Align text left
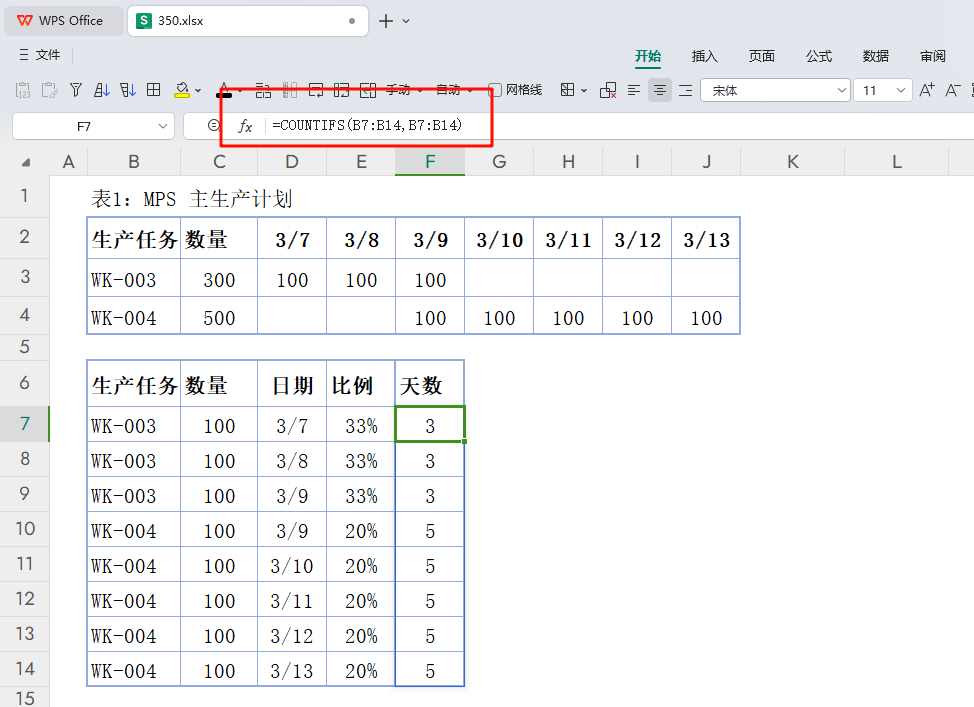Viewport: 974px width, 707px height. pos(634,91)
